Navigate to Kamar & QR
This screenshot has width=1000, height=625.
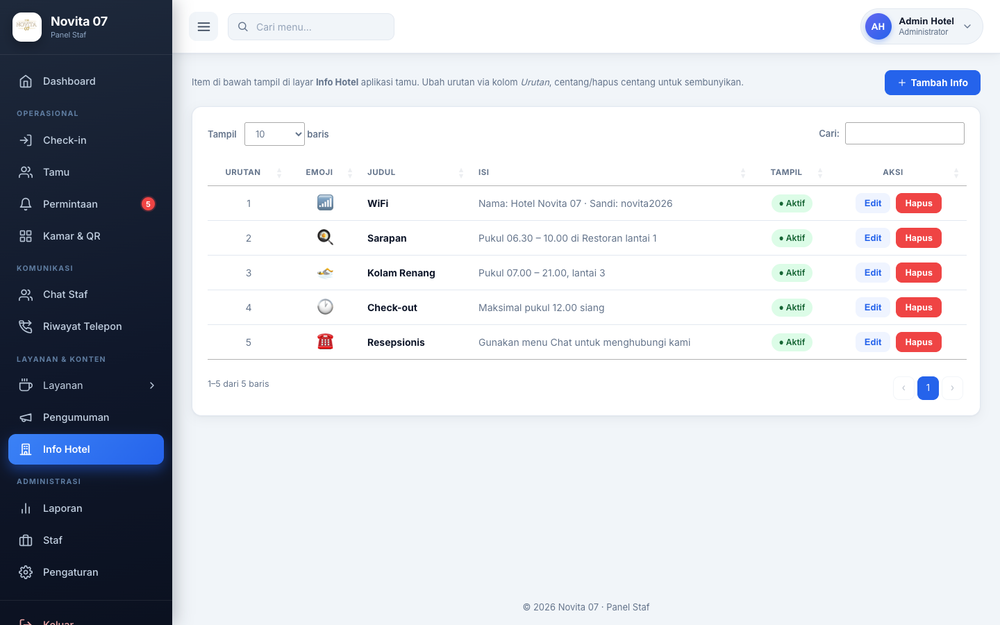point(86,236)
